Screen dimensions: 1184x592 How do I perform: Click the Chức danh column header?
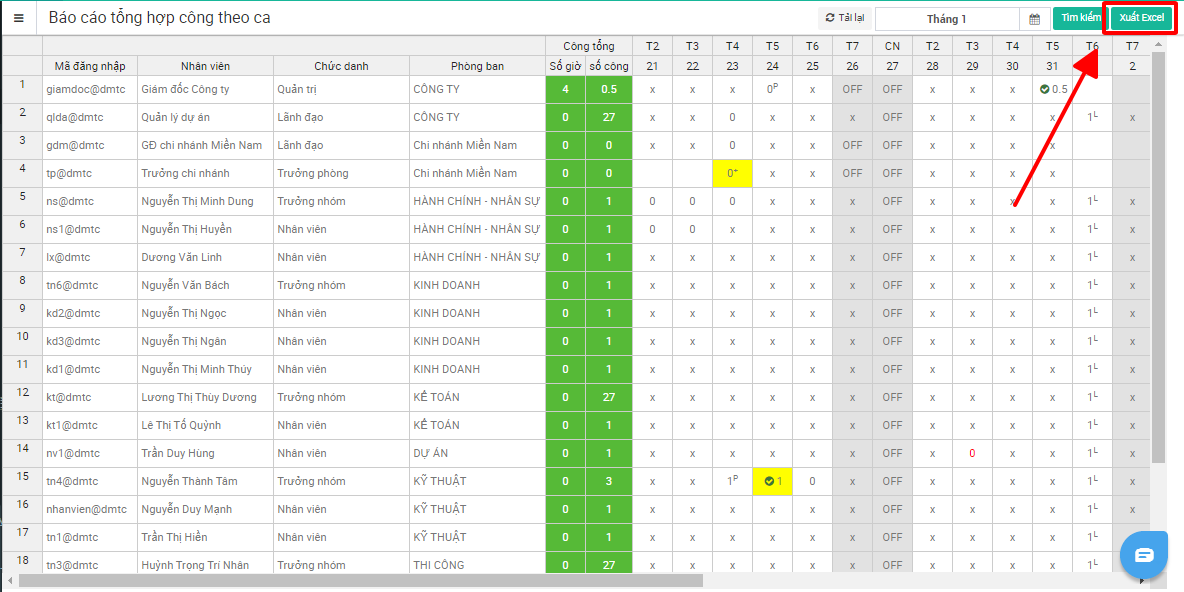pyautogui.click(x=341, y=66)
